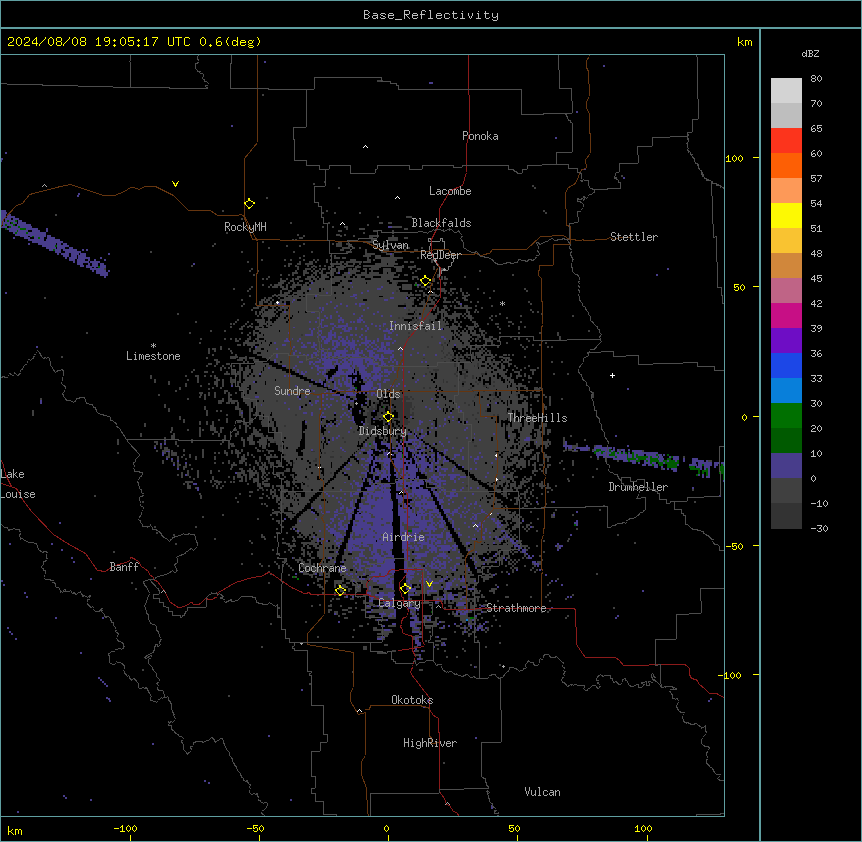Viewport: 862px width, 842px height.
Task: Click the green echo band north of Drumheller
Action: point(643,457)
